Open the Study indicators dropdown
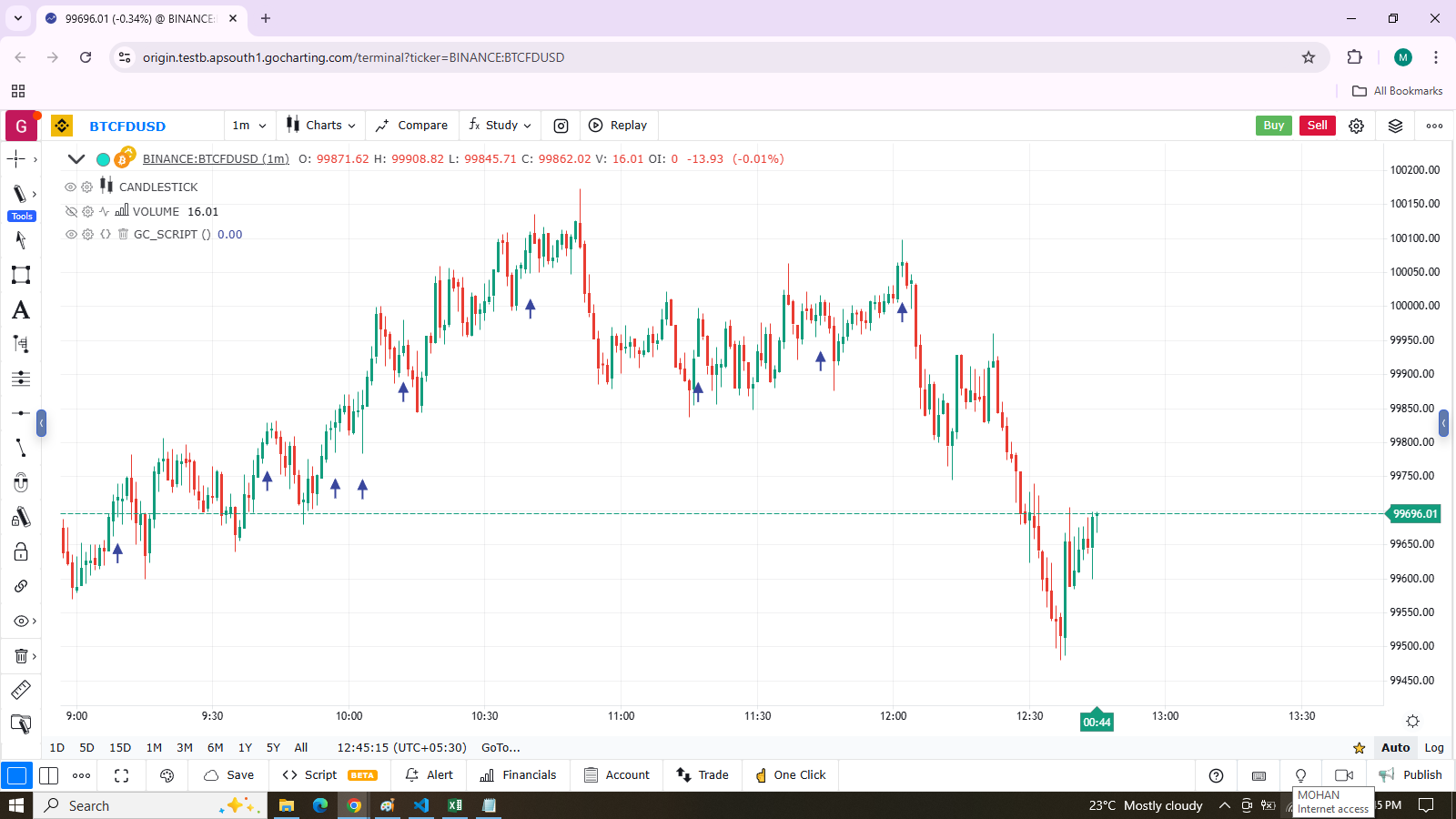This screenshot has height=819, width=1456. (500, 126)
